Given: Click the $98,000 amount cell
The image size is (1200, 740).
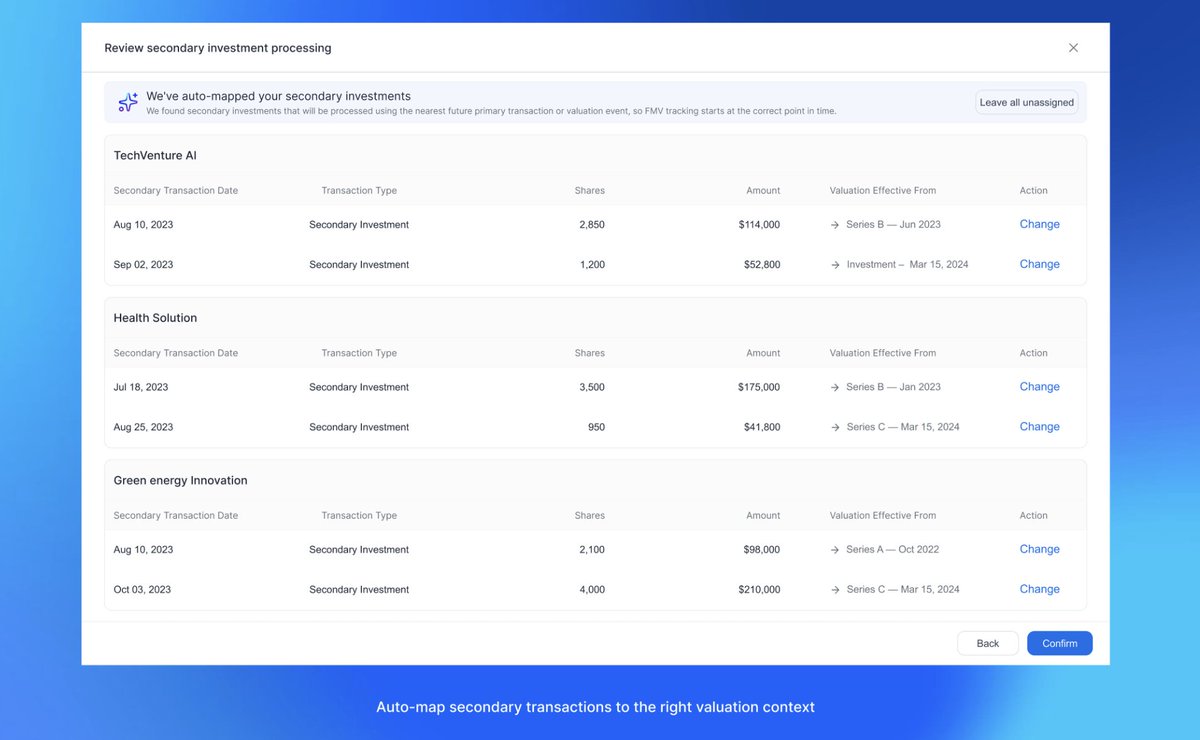Looking at the screenshot, I should tap(762, 550).
